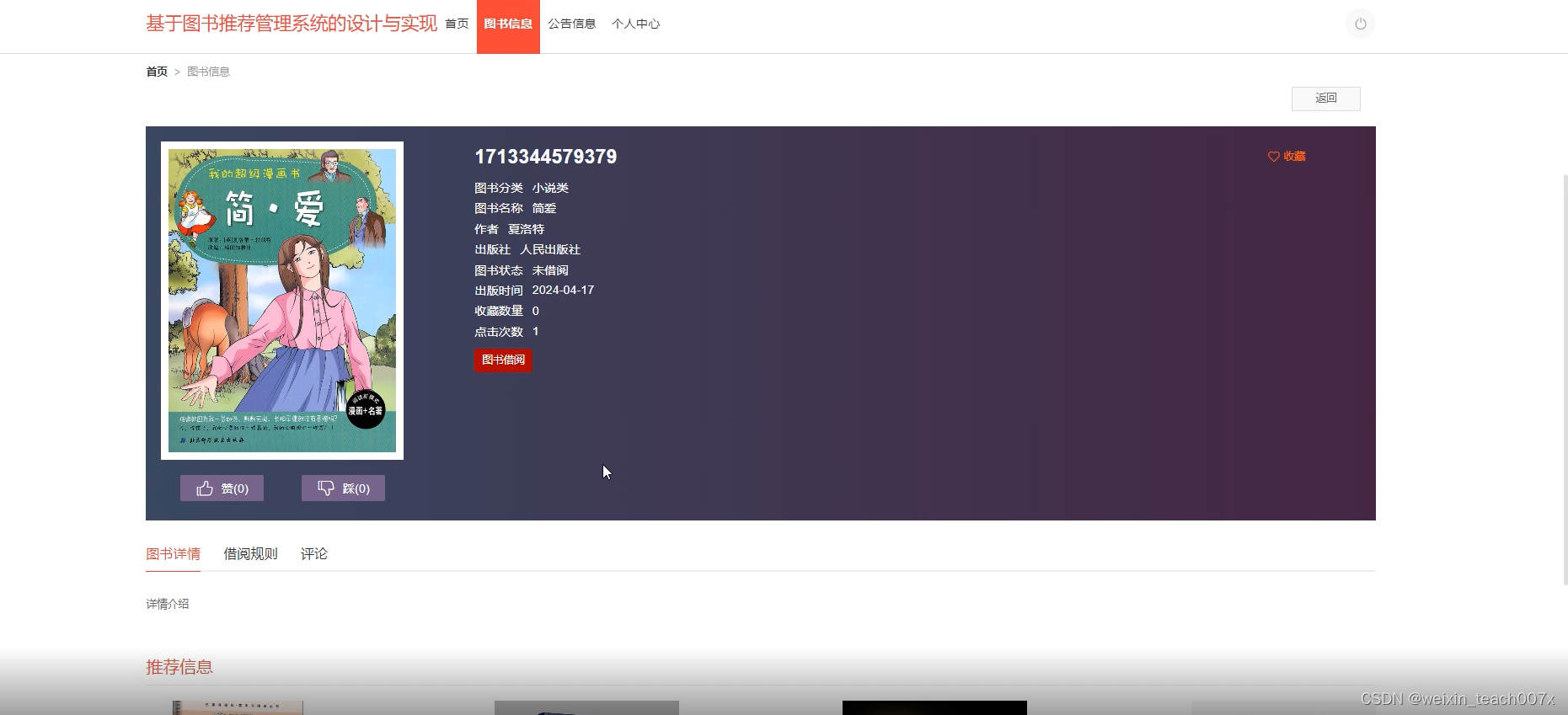Screen dimensions: 1568x715
Task: Click the 推荐信息 section heading
Action: (179, 667)
